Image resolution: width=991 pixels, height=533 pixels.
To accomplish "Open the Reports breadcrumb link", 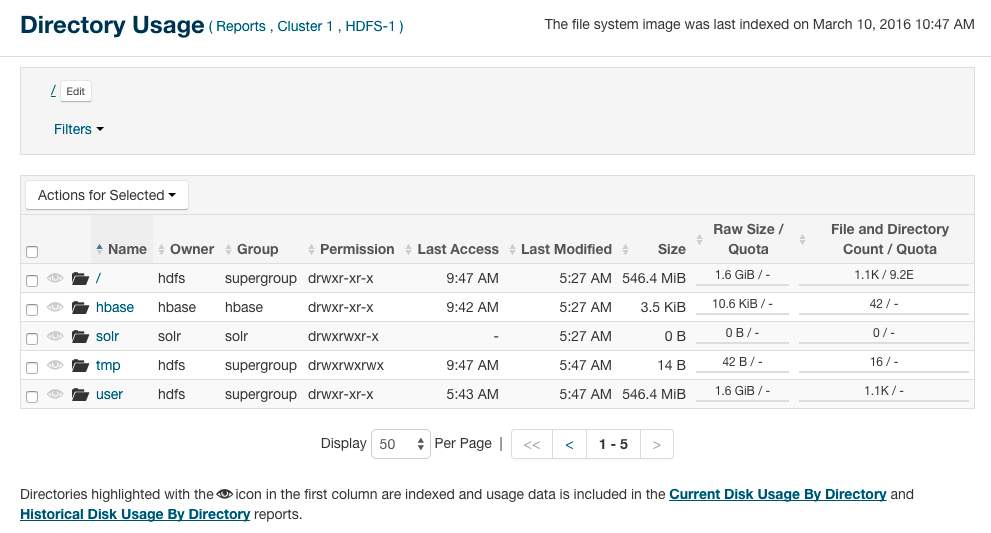I will (240, 27).
